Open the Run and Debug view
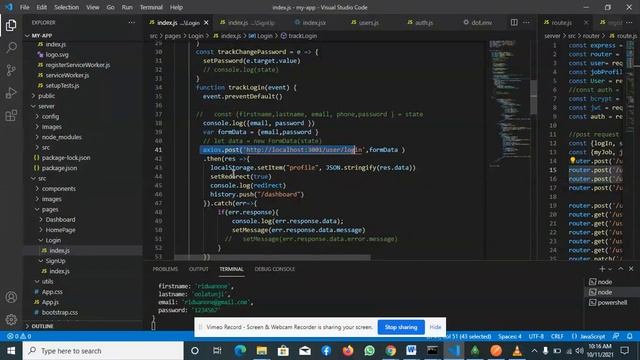Viewport: 640px width, 360px height. (11, 93)
